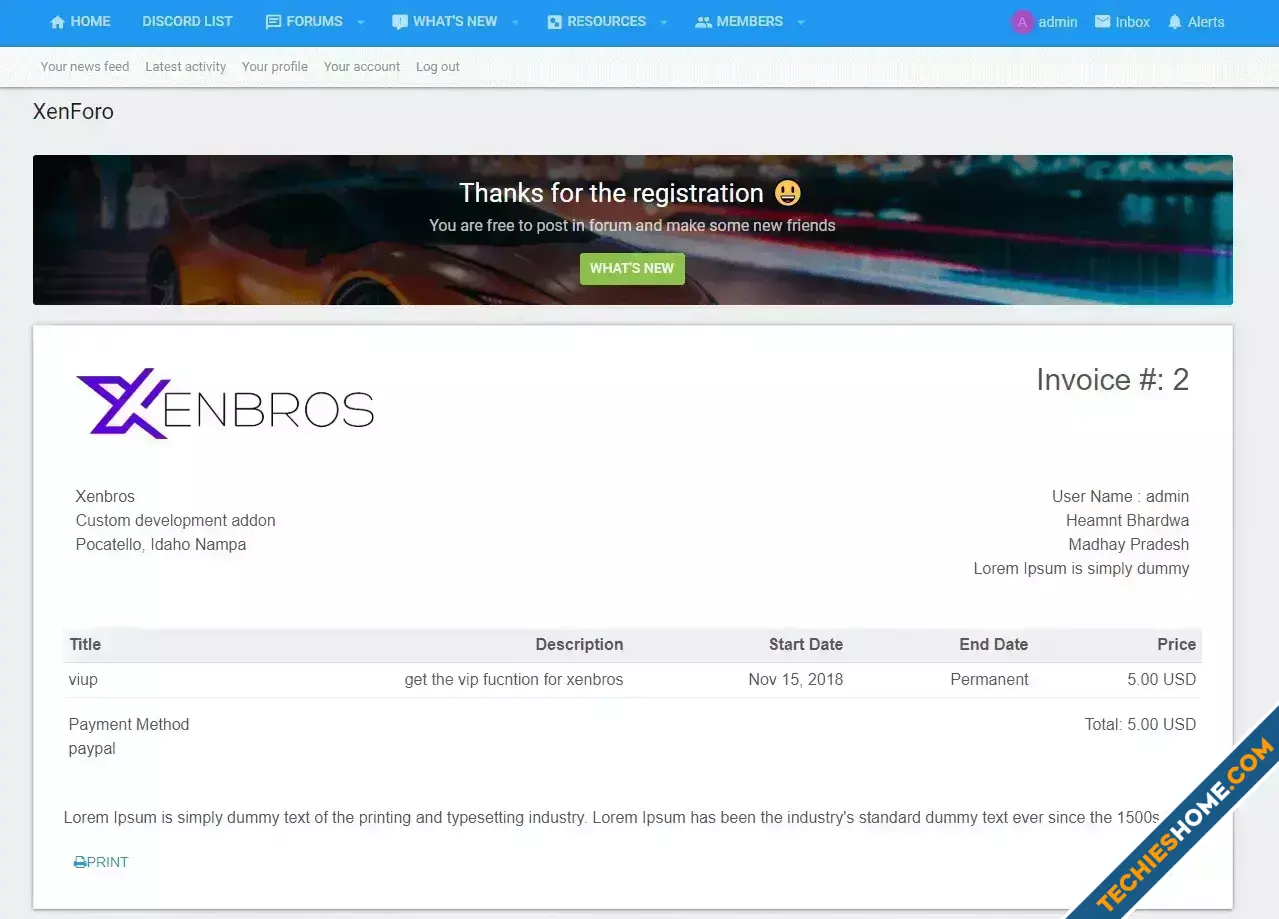Image resolution: width=1279 pixels, height=919 pixels.
Task: Go to Your news feed
Action: coord(85,67)
